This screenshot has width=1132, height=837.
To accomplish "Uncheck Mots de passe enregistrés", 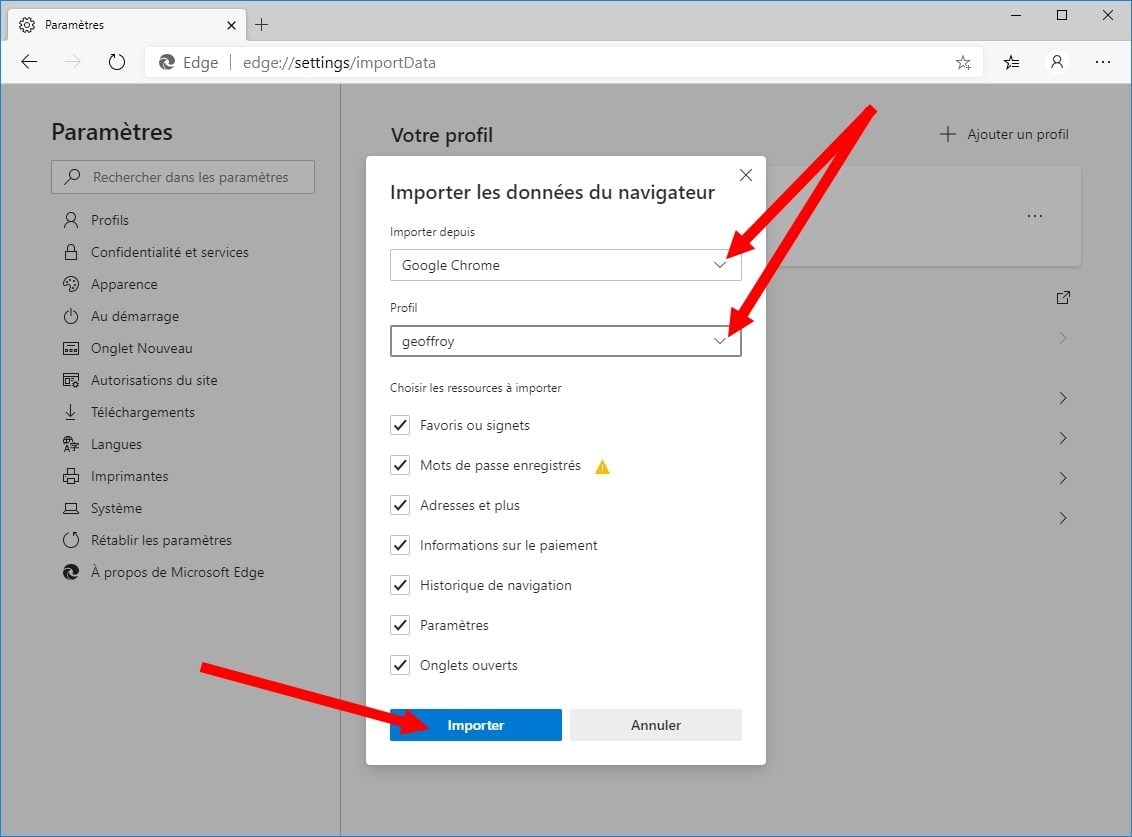I will [400, 465].
